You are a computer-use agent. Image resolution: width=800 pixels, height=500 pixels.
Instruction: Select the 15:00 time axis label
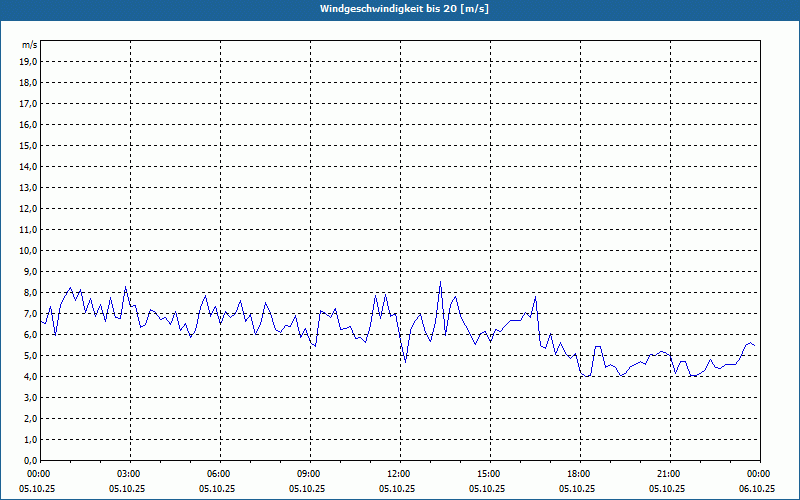488,474
